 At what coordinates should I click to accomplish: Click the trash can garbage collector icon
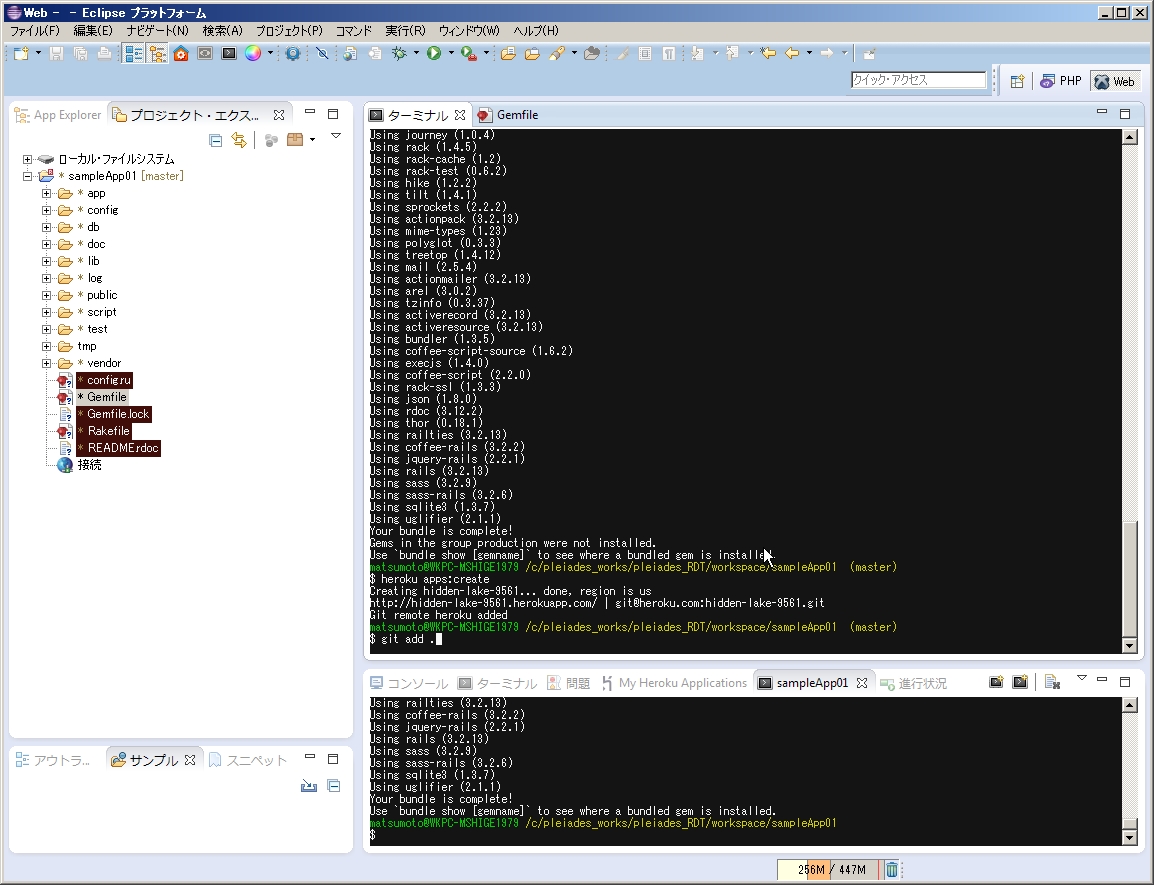pyautogui.click(x=891, y=870)
